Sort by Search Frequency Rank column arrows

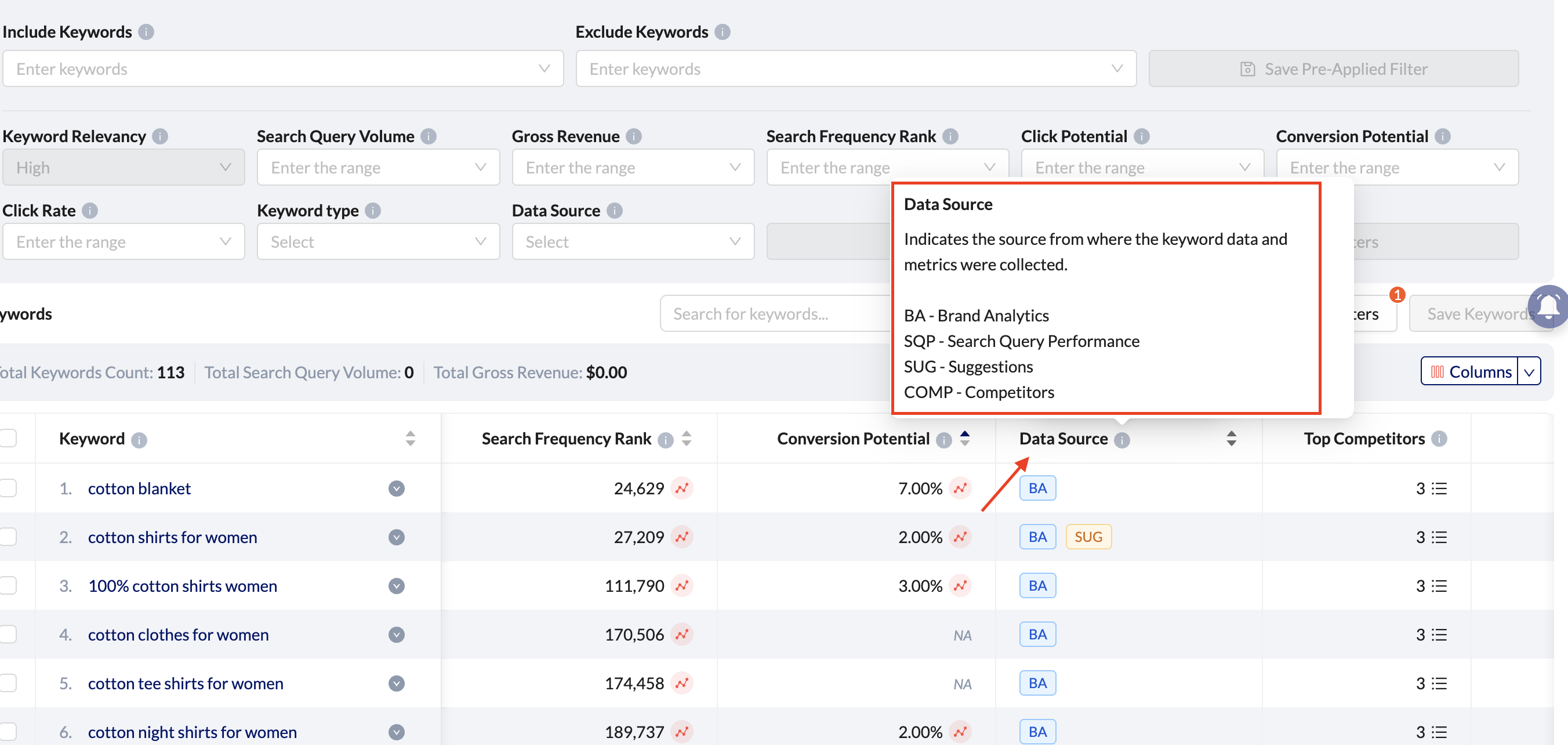tap(687, 439)
